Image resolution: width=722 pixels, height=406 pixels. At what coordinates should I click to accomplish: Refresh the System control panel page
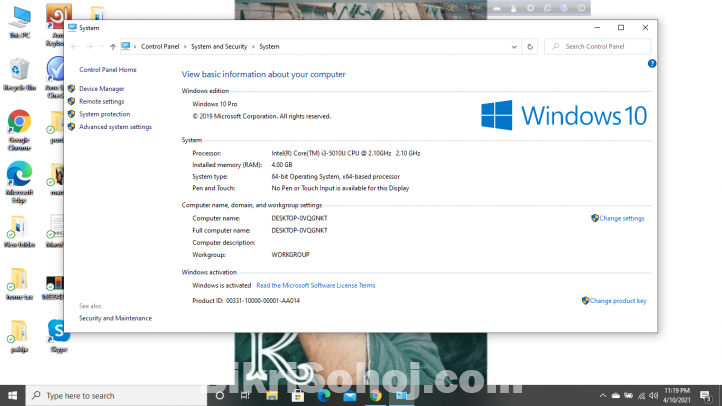530,46
